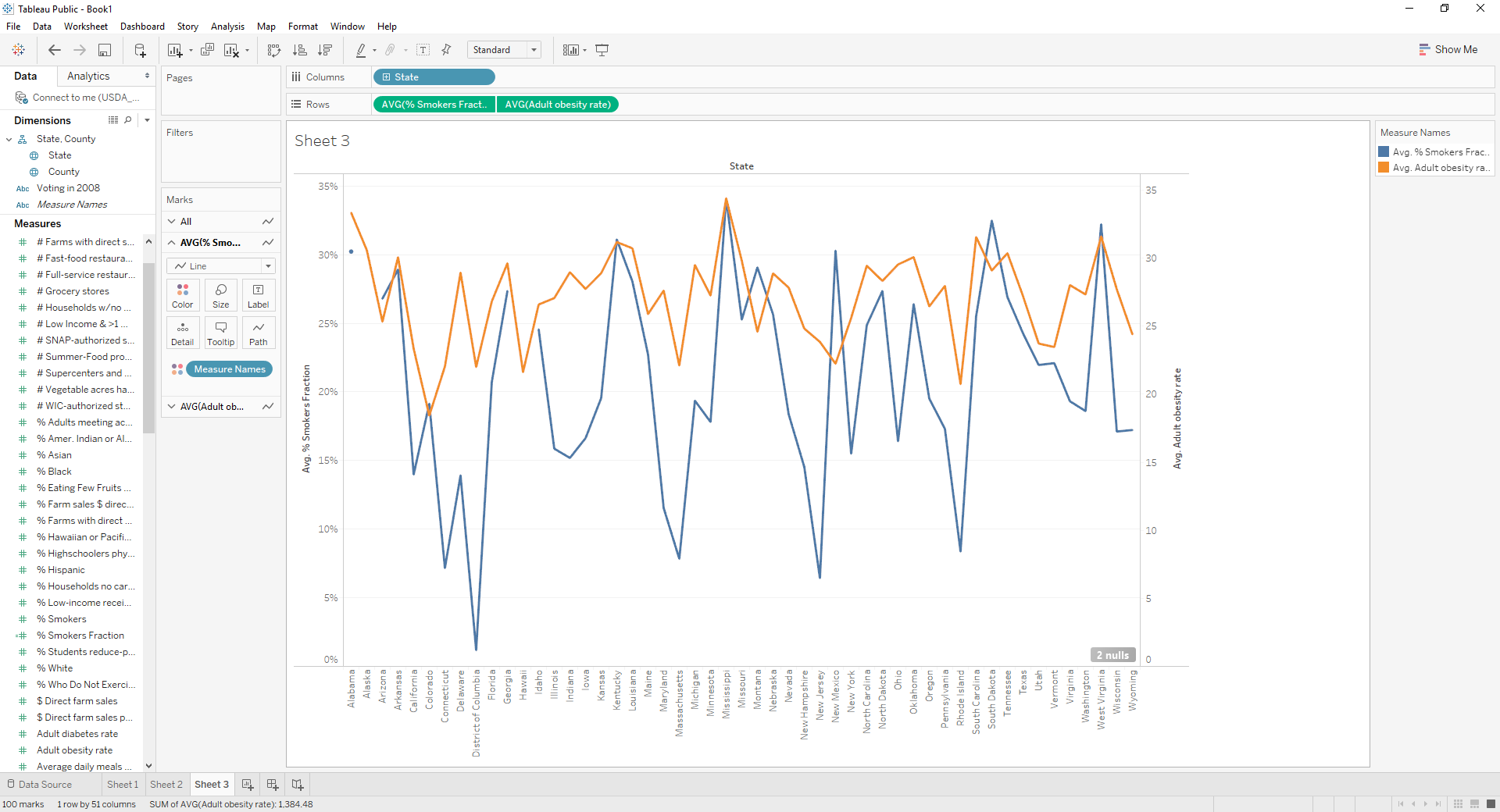Click the 2 nulls indicator on the chart
Screen dimensions: 1500x812
[1112, 654]
